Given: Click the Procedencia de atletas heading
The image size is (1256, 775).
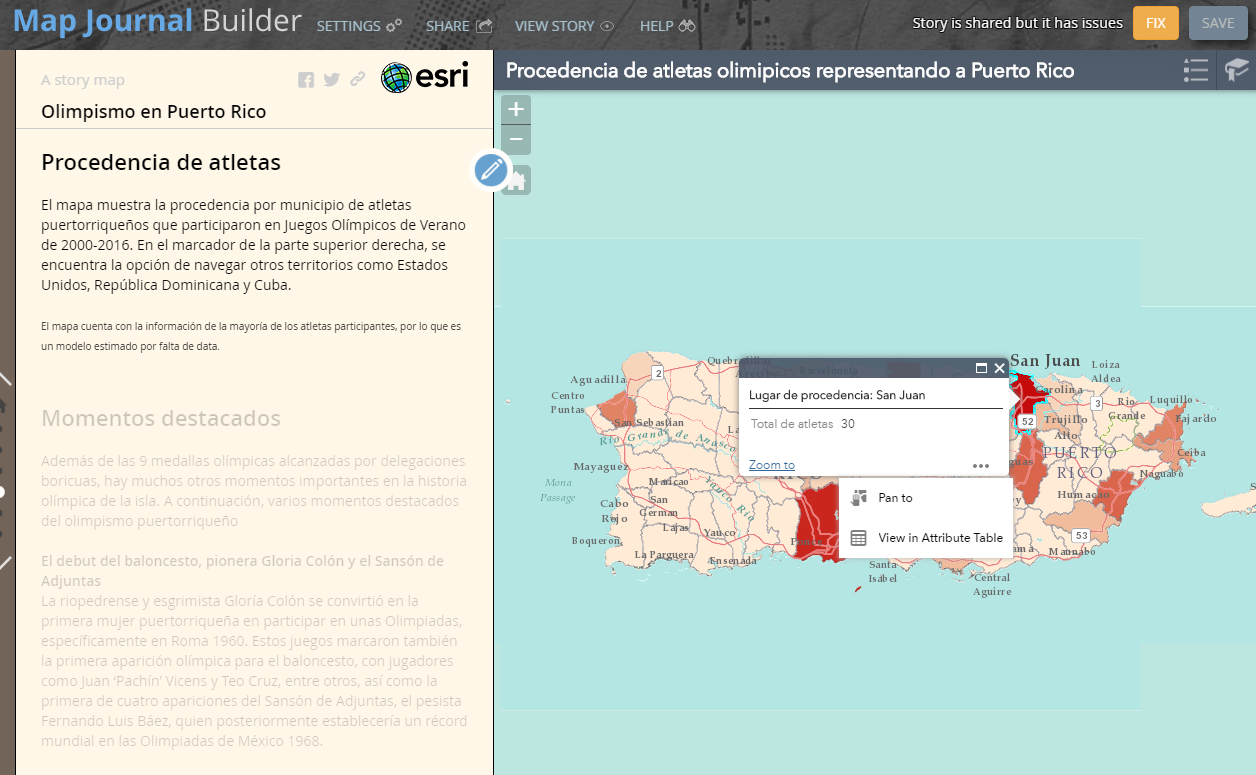Looking at the screenshot, I should [161, 162].
